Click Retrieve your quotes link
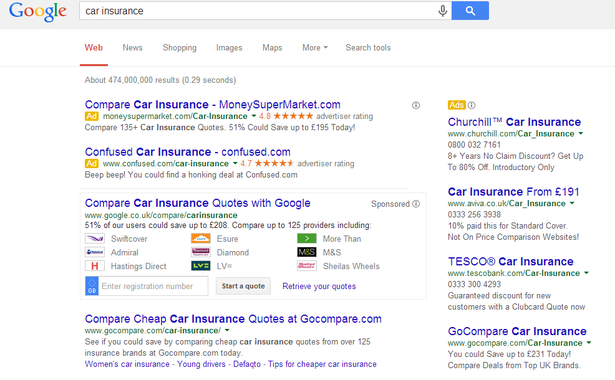Screen dimensions: 615x380 tap(319, 286)
